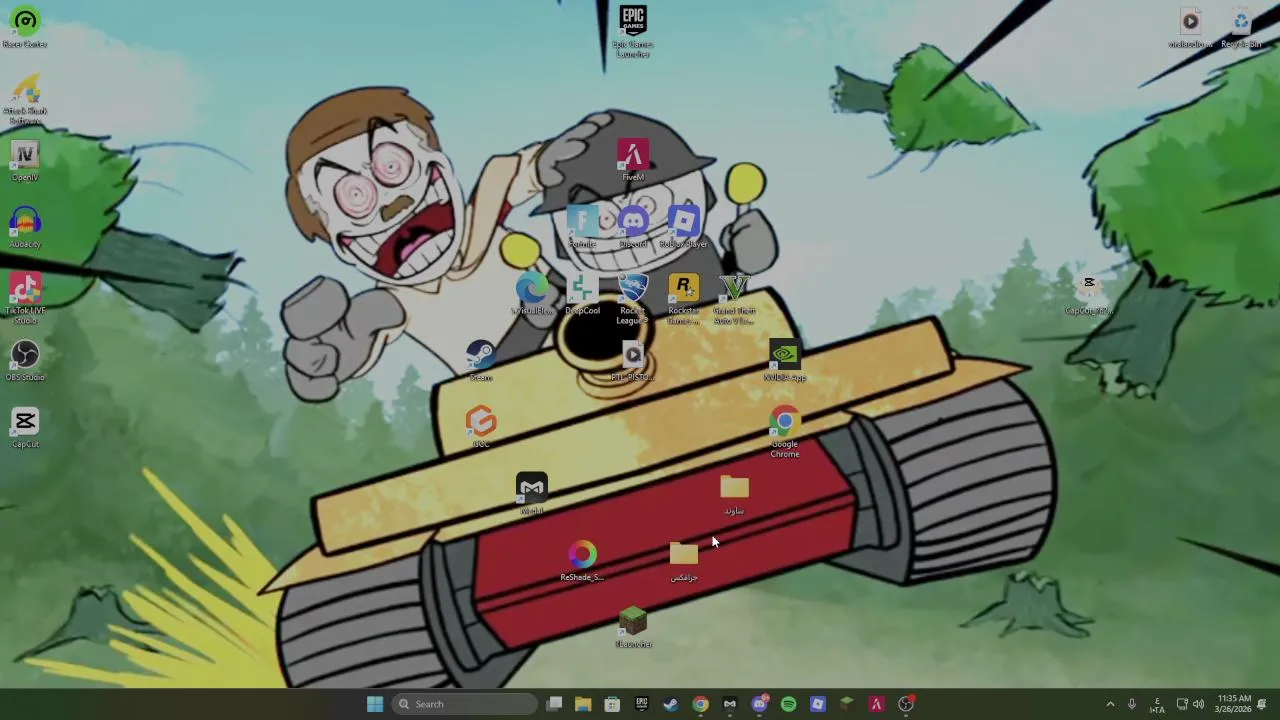The width and height of the screenshot is (1280, 720).
Task: Open File Explorer from the taskbar
Action: (583, 704)
